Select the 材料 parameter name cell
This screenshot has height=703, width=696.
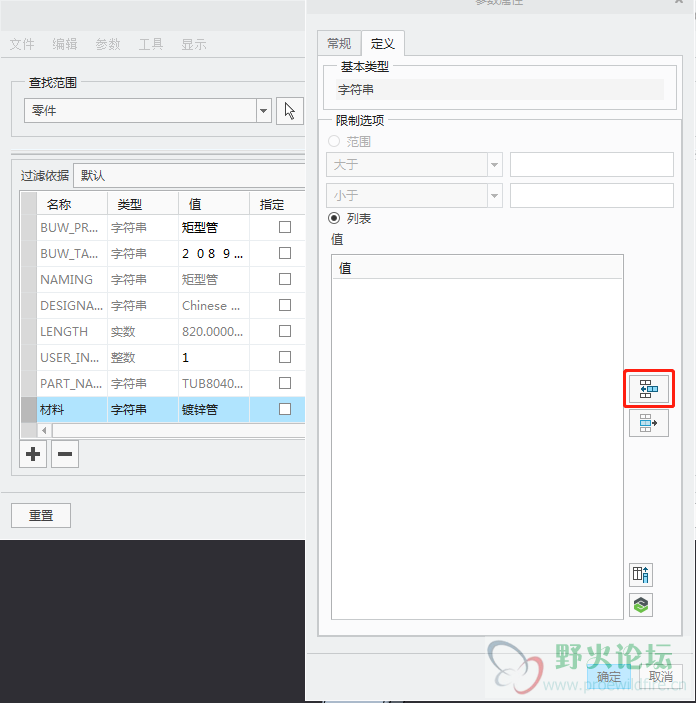72,409
